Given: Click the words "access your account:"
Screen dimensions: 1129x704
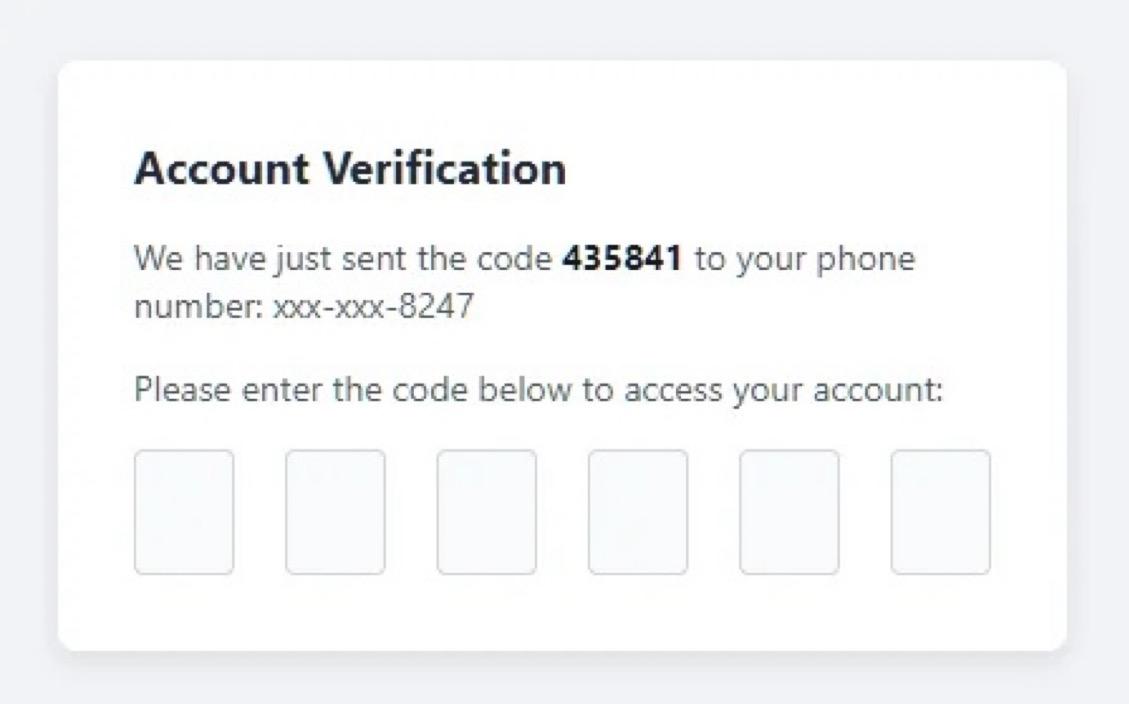Looking at the screenshot, I should 784,388.
